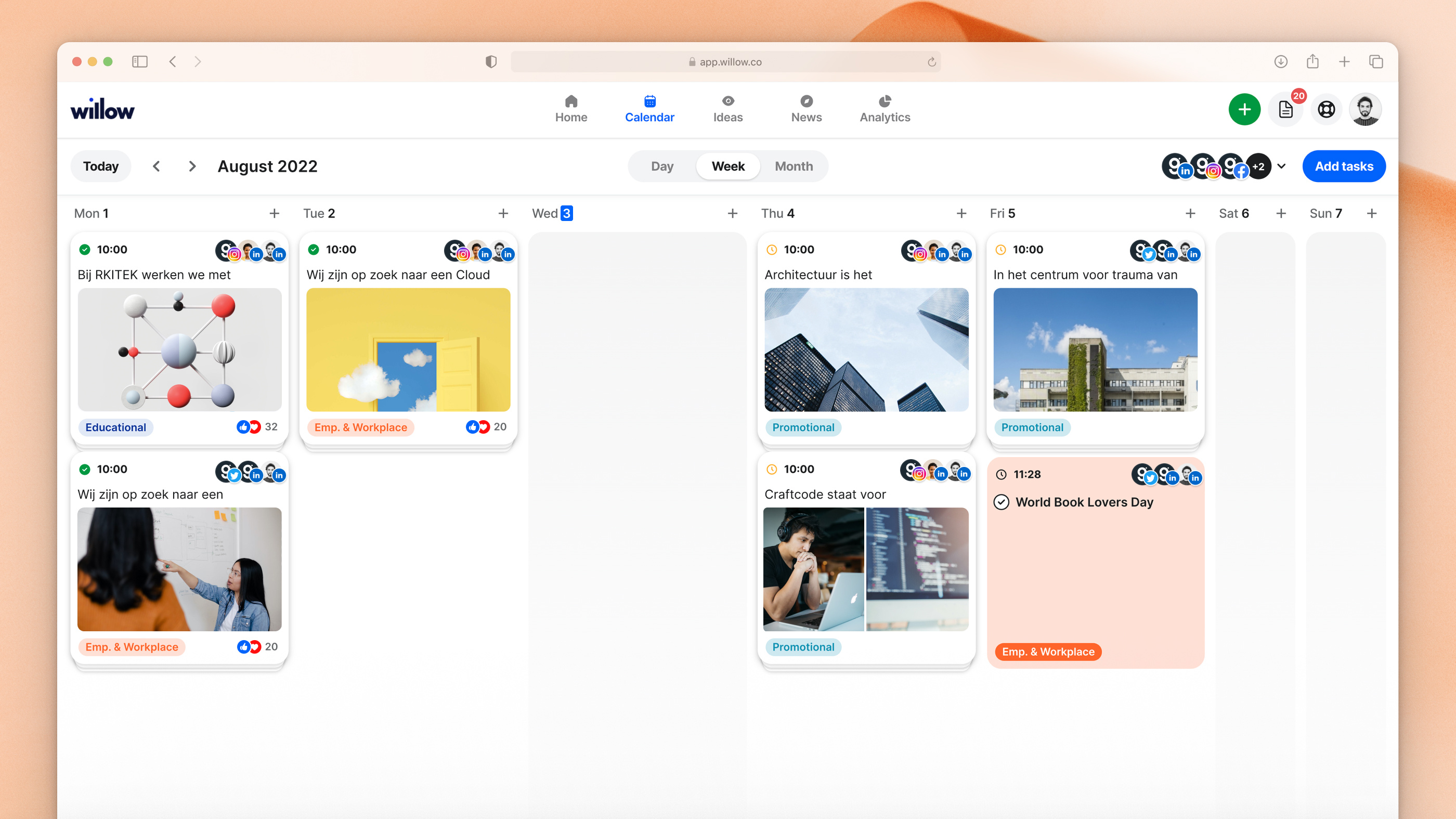Go to the next week arrow
Screen dimensions: 1456x819
coord(192,166)
